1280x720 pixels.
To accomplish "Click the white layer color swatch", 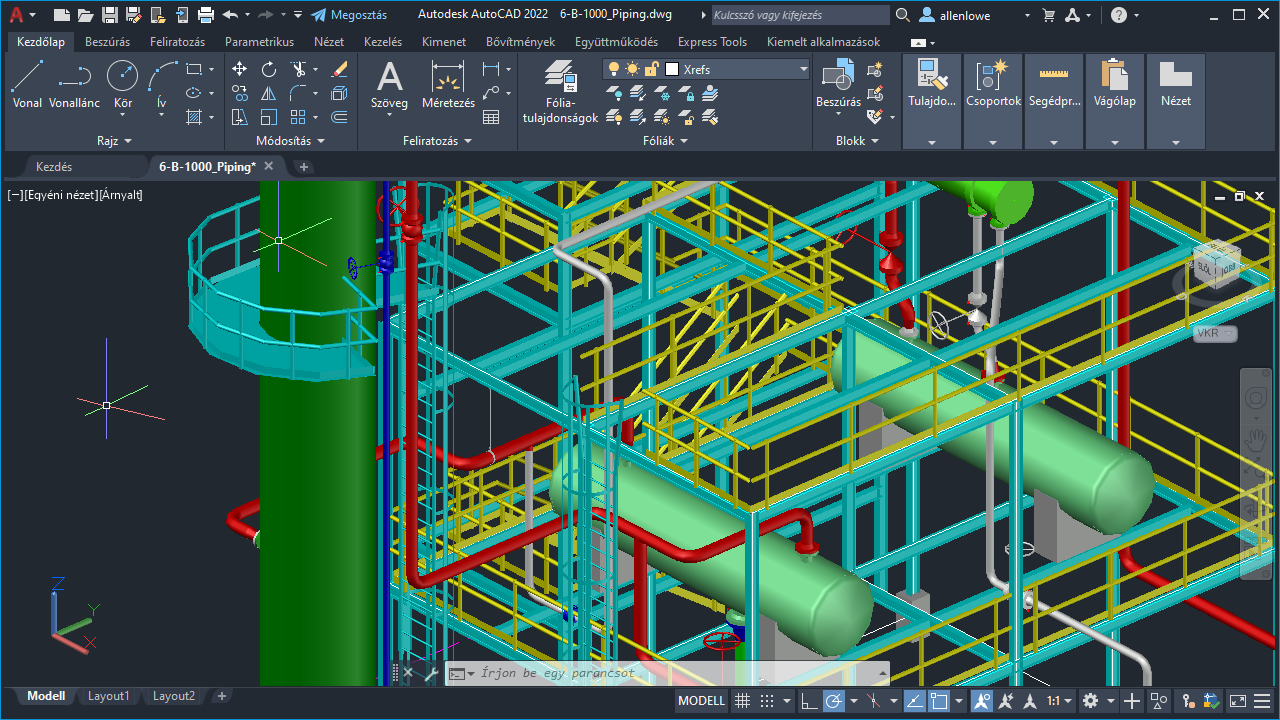I will pos(672,69).
